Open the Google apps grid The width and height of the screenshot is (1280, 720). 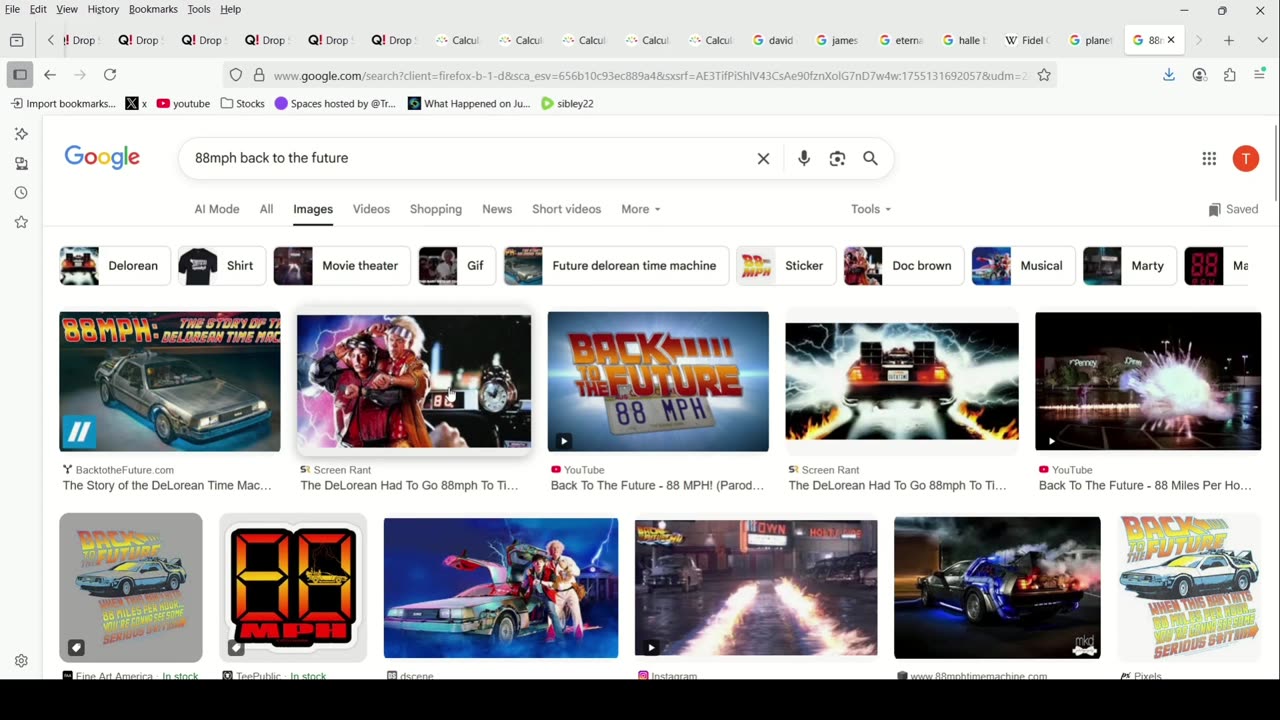(x=1209, y=158)
